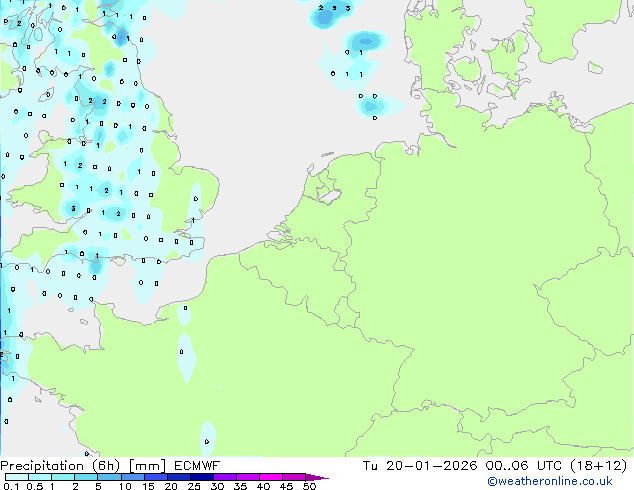Pick the 1–2 mm legend color box

[63, 477]
